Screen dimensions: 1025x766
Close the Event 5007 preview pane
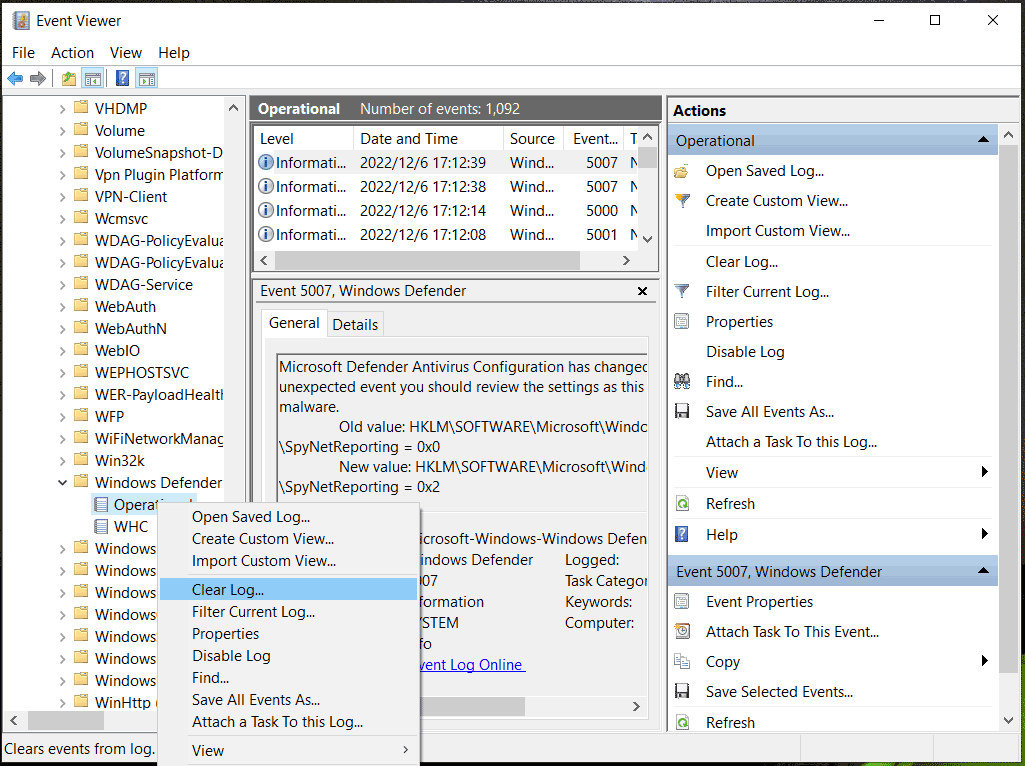click(x=643, y=291)
